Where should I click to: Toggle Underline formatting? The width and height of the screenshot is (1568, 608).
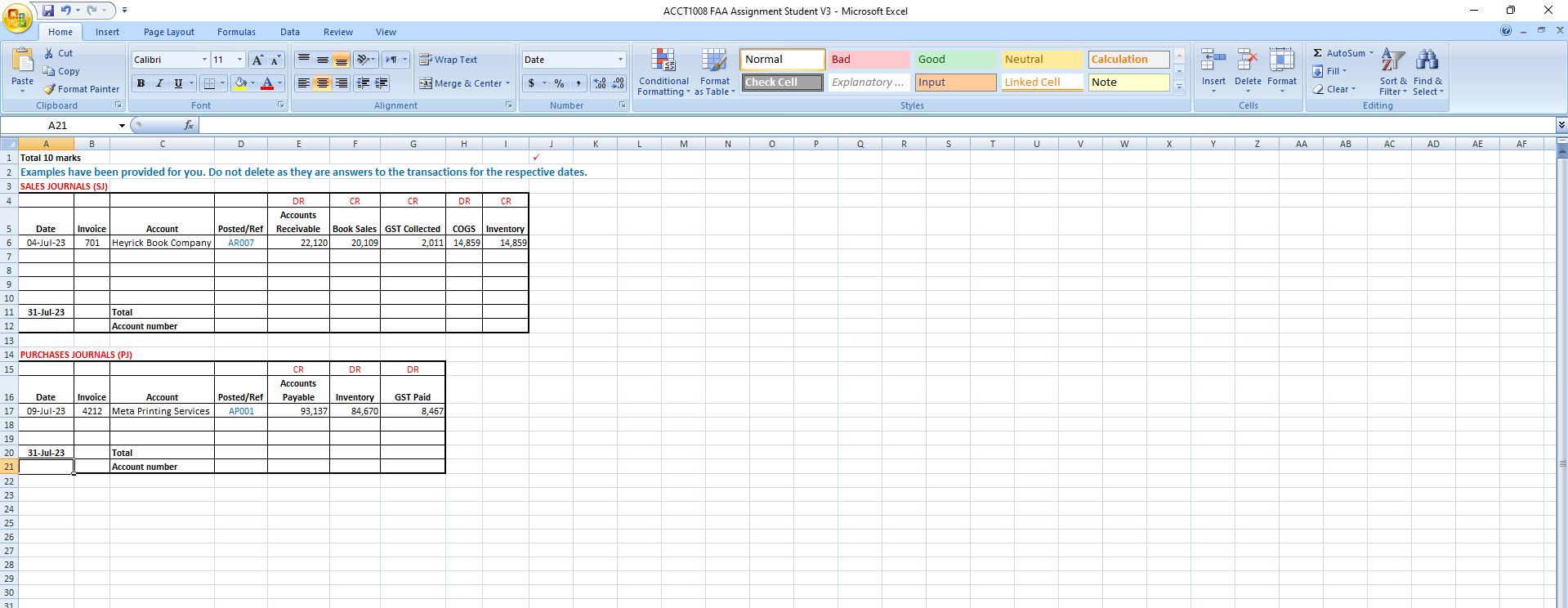tap(178, 83)
